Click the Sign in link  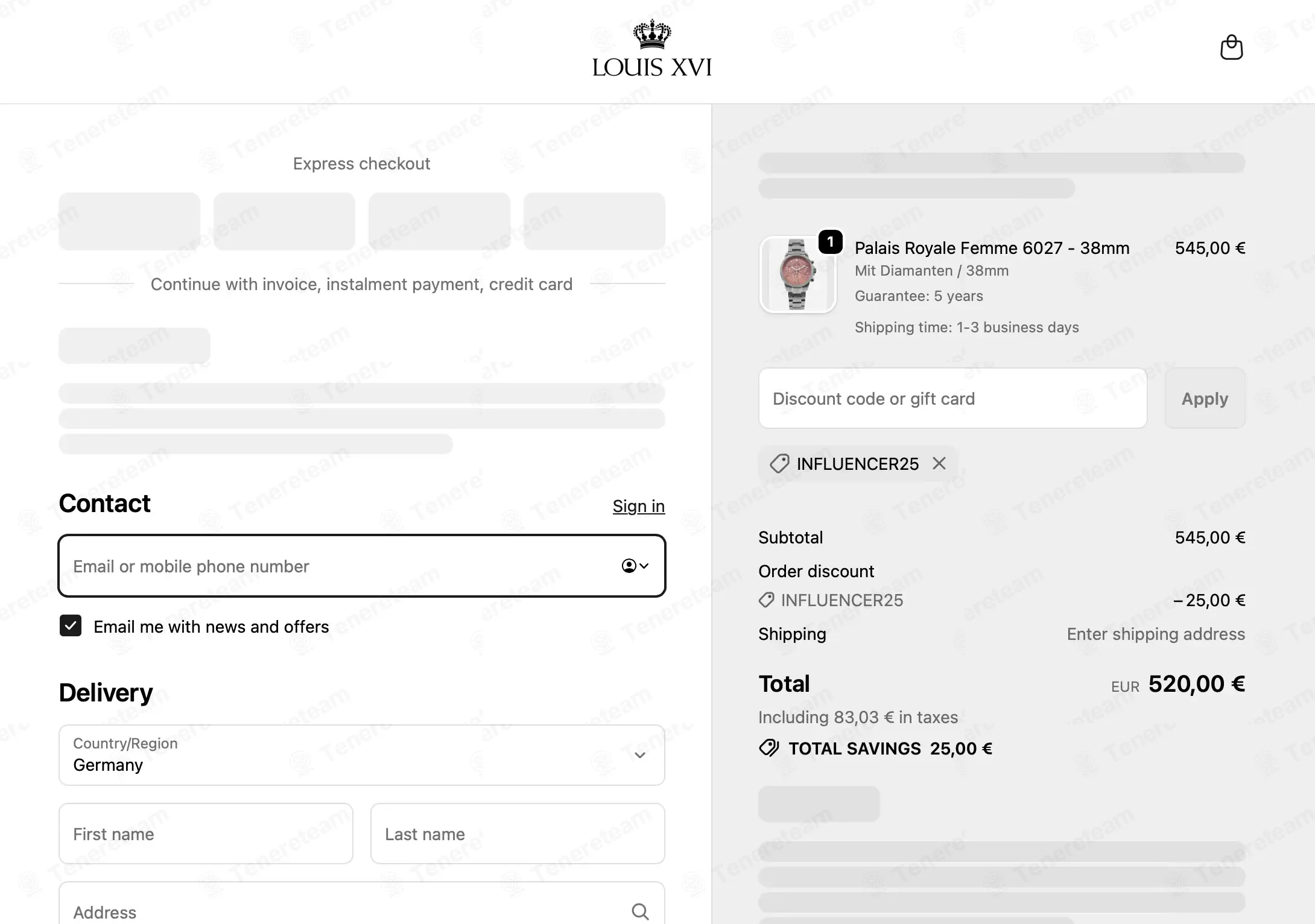[x=639, y=506]
